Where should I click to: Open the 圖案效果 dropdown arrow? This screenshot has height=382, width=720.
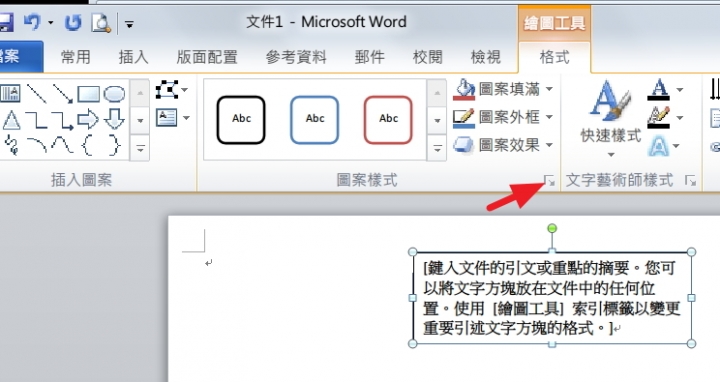[550, 145]
